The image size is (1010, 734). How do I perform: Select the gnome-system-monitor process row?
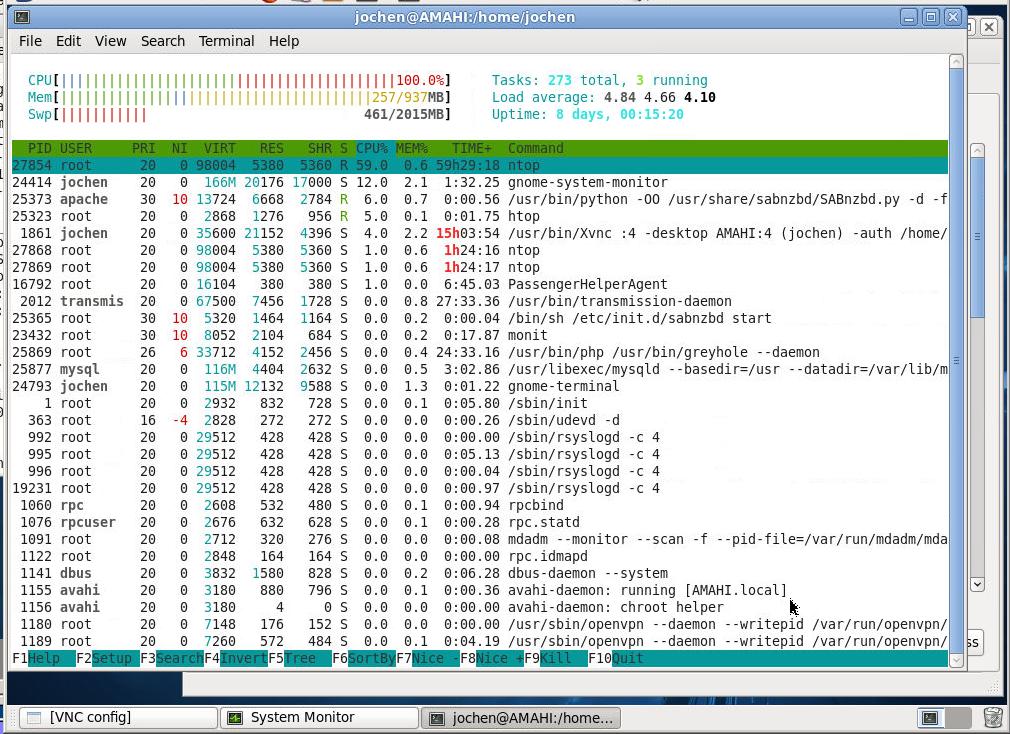(x=480, y=182)
